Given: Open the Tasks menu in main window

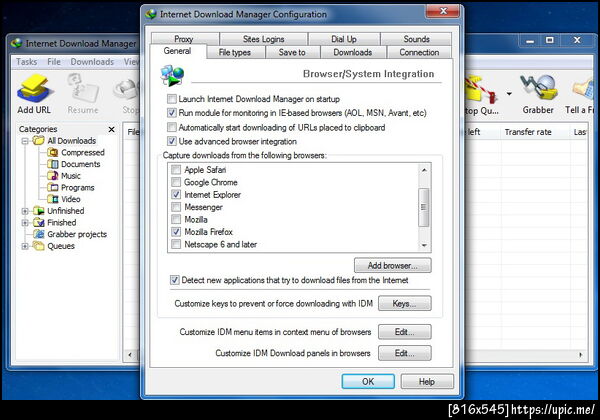Looking at the screenshot, I should point(26,62).
